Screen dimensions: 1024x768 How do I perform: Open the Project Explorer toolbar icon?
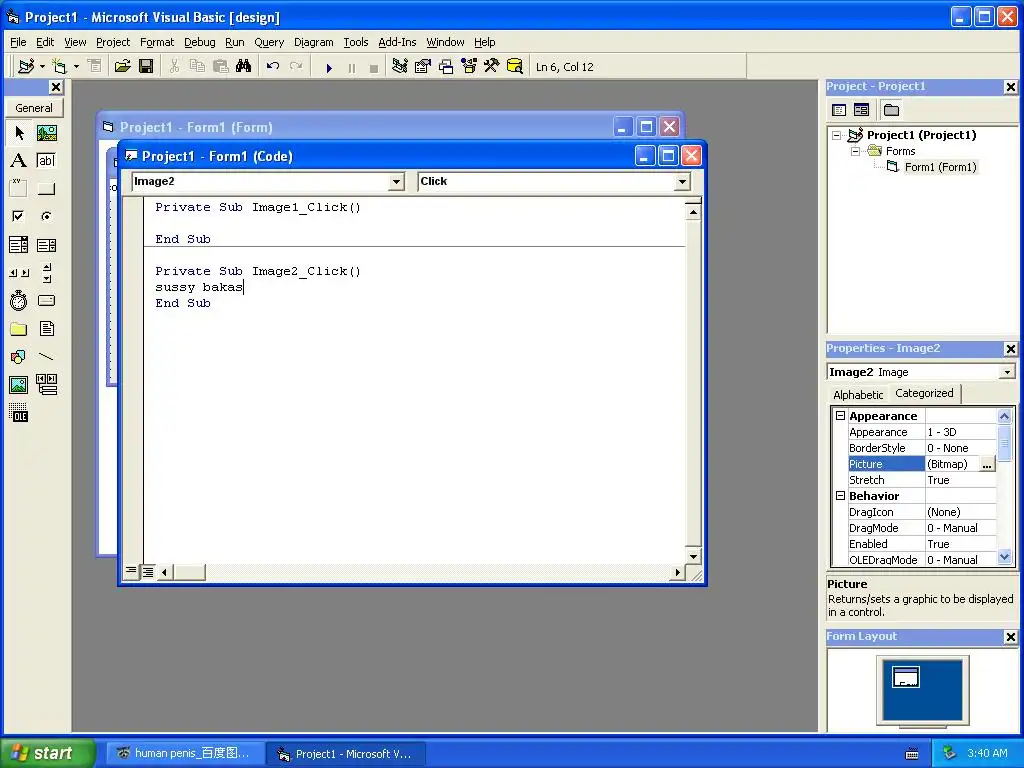click(400, 66)
